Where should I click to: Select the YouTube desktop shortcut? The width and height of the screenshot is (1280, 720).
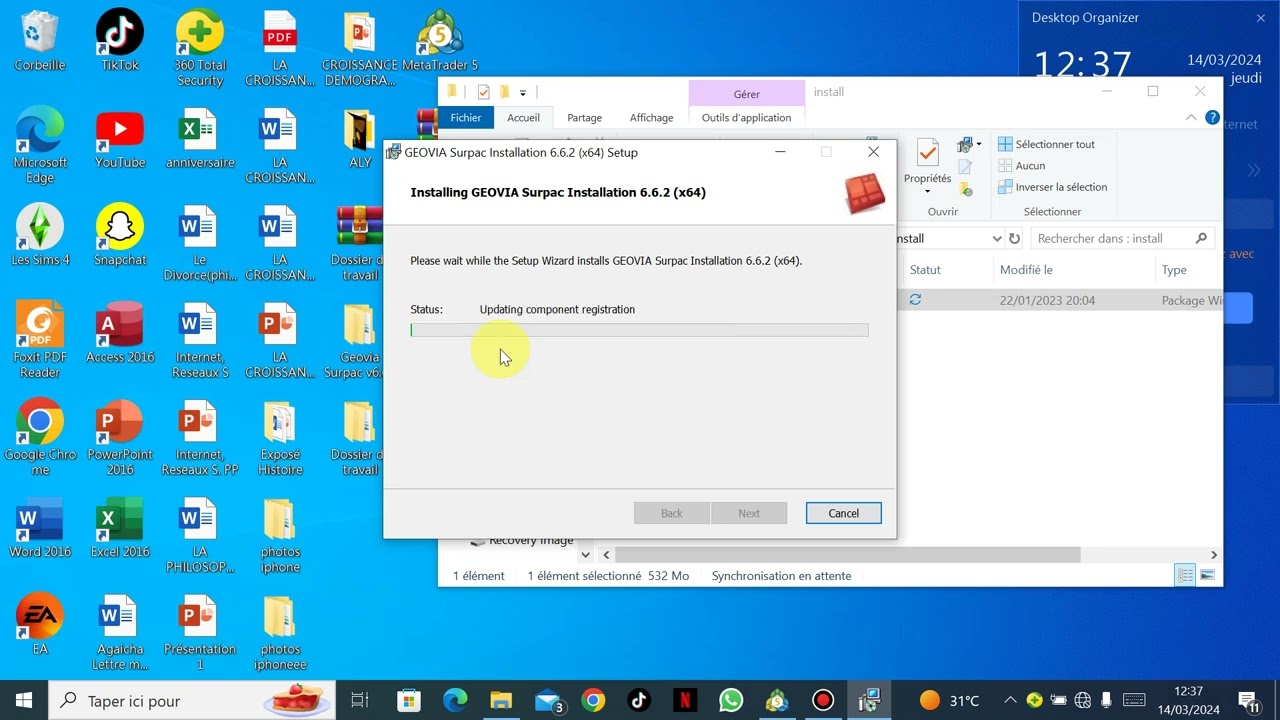(x=120, y=140)
